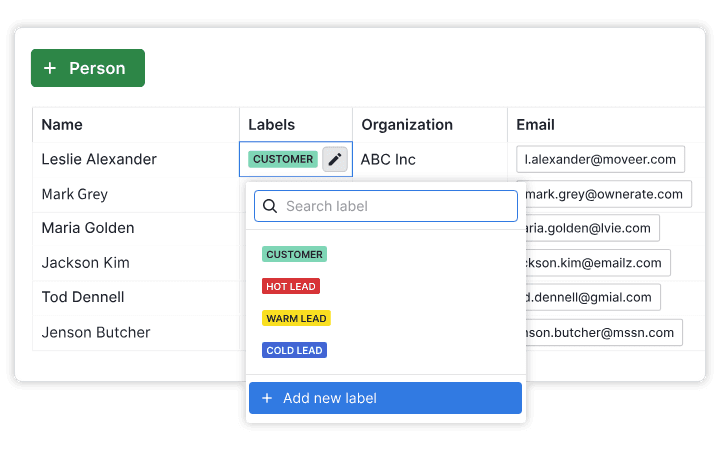Click the Add new label button
Image resolution: width=720 pixels, height=450 pixels.
[x=385, y=398]
